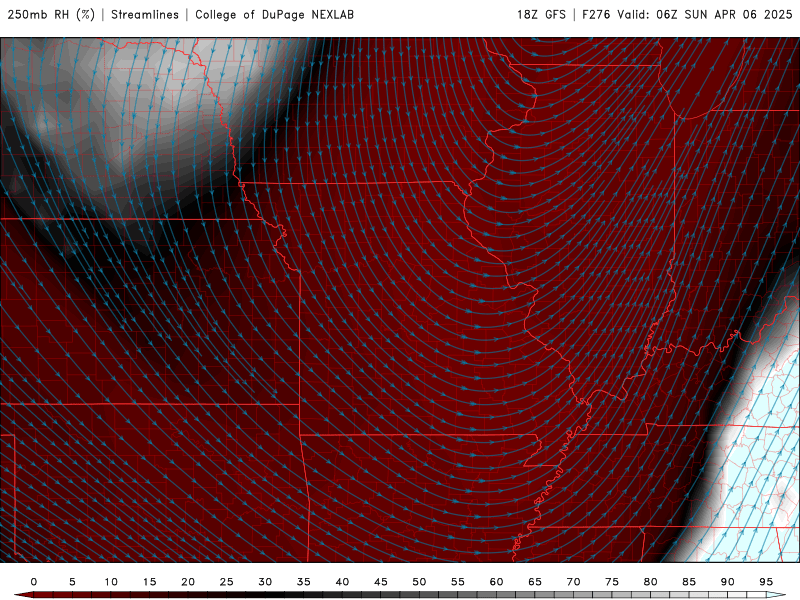Click the 70 label under the color bar
800x600 pixels.
coord(573,582)
